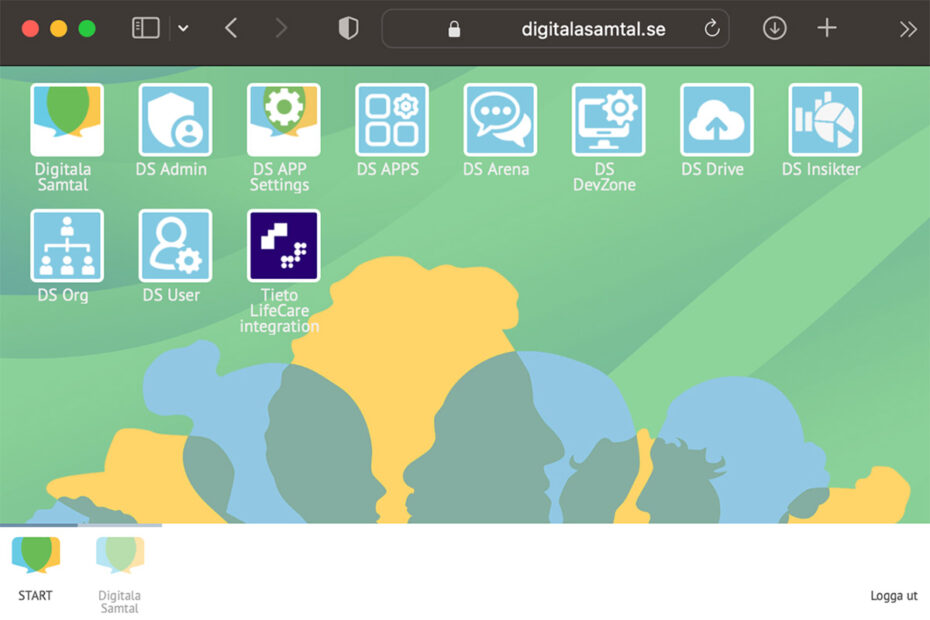This screenshot has height=620, width=930.
Task: Open DS DevZone app
Action: 608,120
